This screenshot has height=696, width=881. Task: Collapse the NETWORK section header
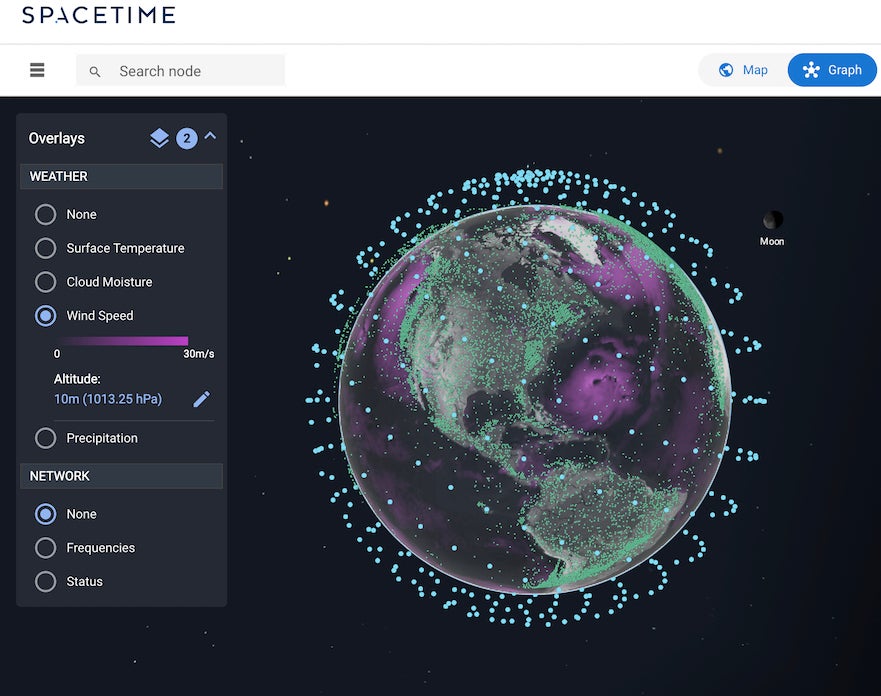[x=121, y=476]
